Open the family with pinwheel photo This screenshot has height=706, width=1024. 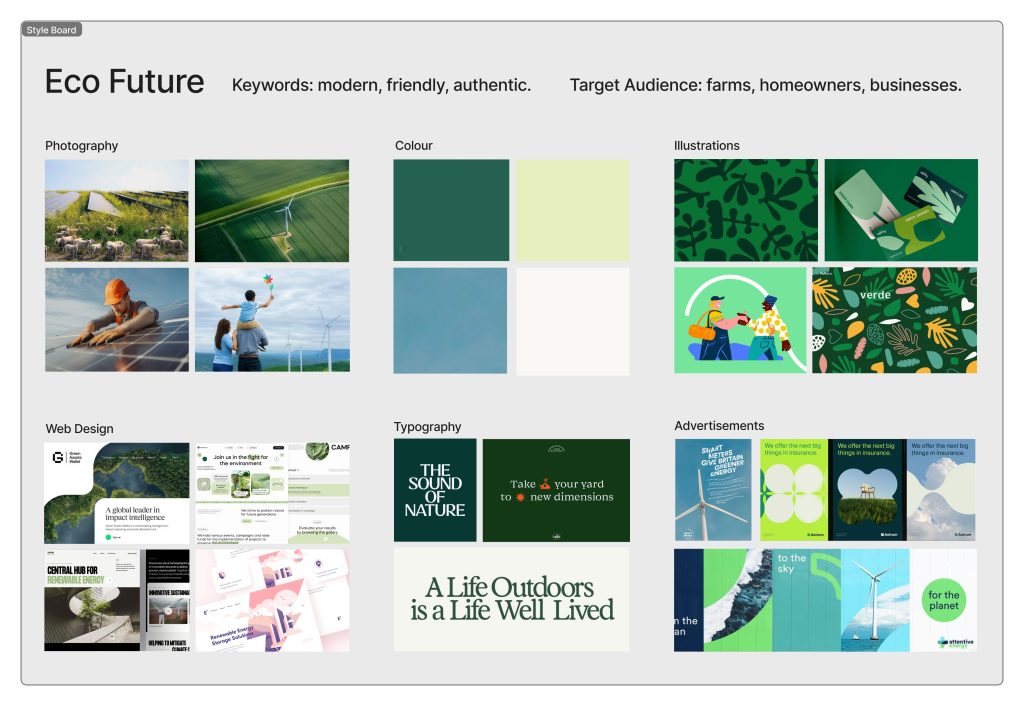[x=272, y=319]
